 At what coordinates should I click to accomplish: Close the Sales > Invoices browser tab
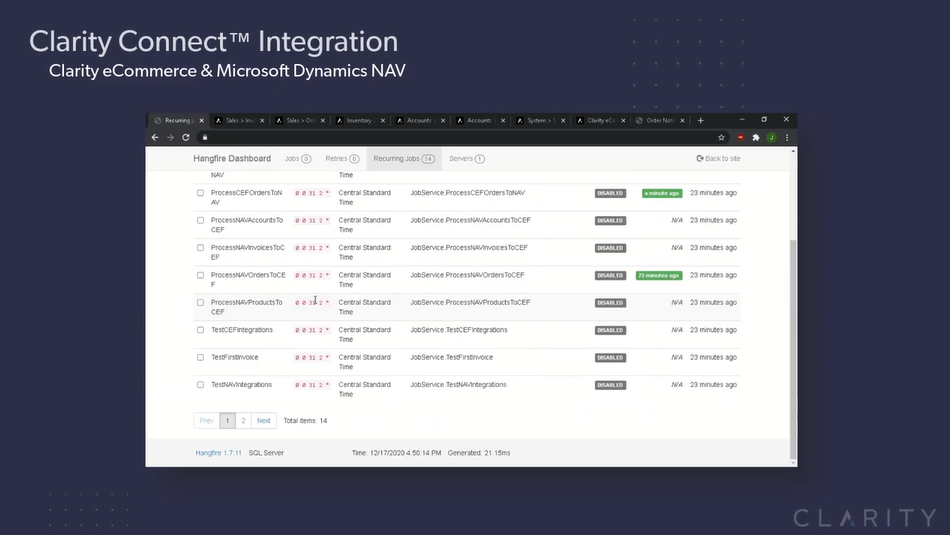coord(262,121)
